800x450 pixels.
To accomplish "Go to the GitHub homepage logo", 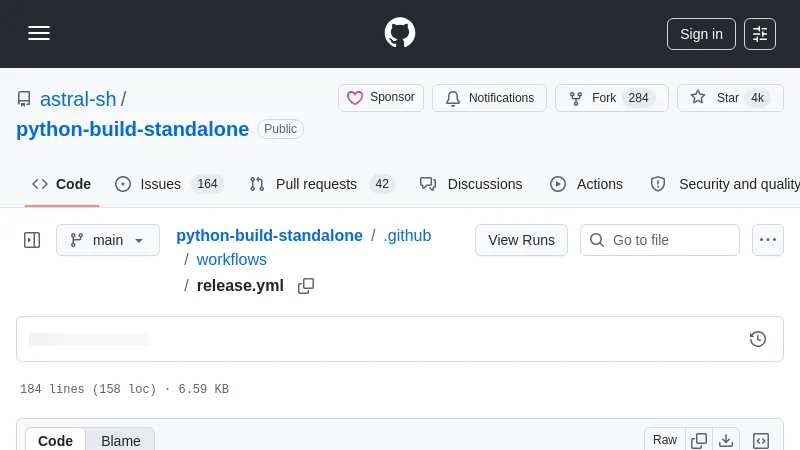I will pyautogui.click(x=400, y=33).
